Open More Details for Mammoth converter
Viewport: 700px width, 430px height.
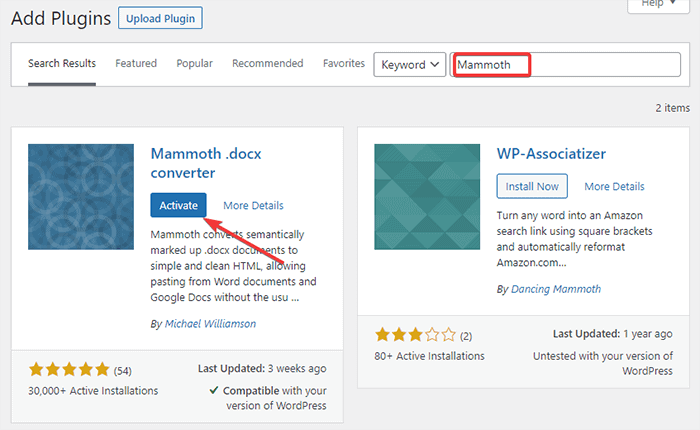[254, 206]
